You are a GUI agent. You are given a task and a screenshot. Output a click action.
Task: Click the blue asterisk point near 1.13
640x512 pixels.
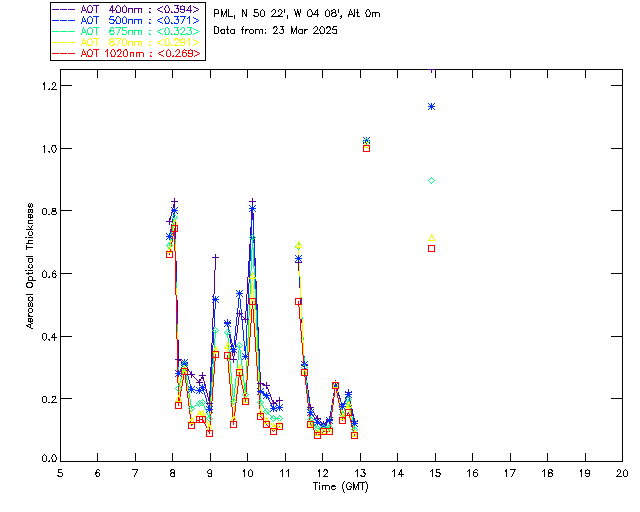point(431,106)
